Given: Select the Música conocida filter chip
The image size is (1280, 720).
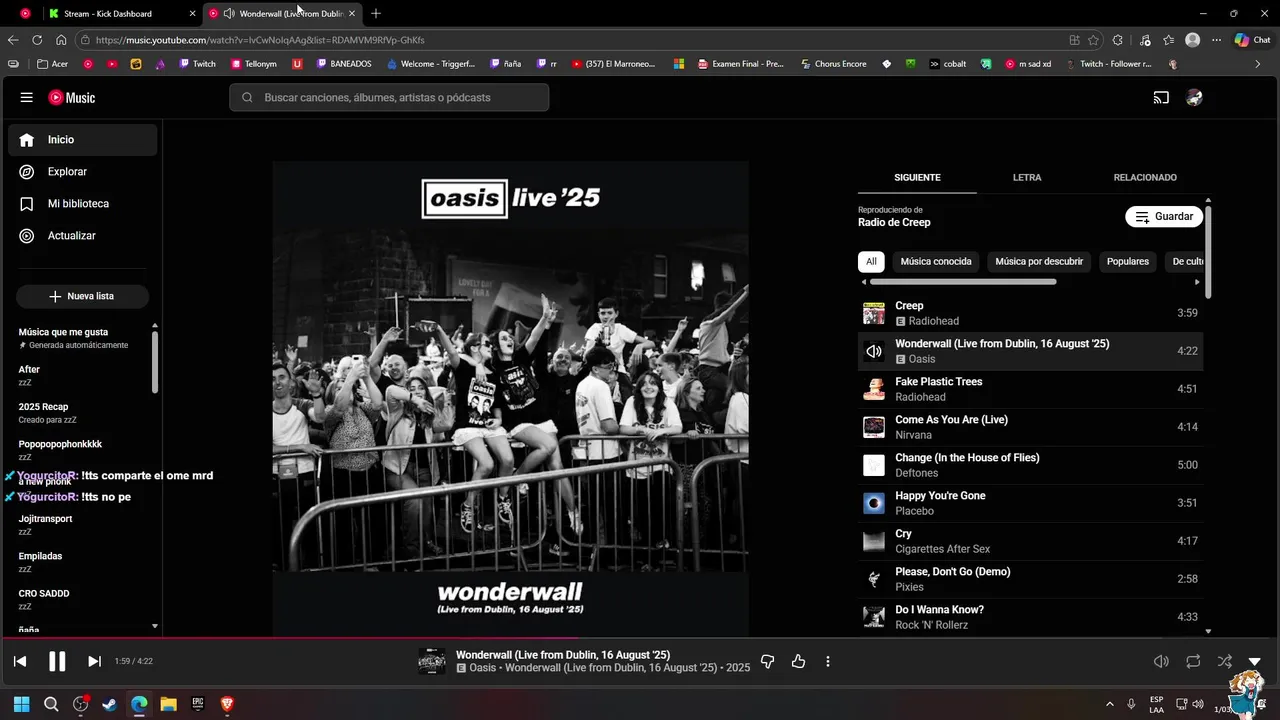Looking at the screenshot, I should (x=936, y=262).
